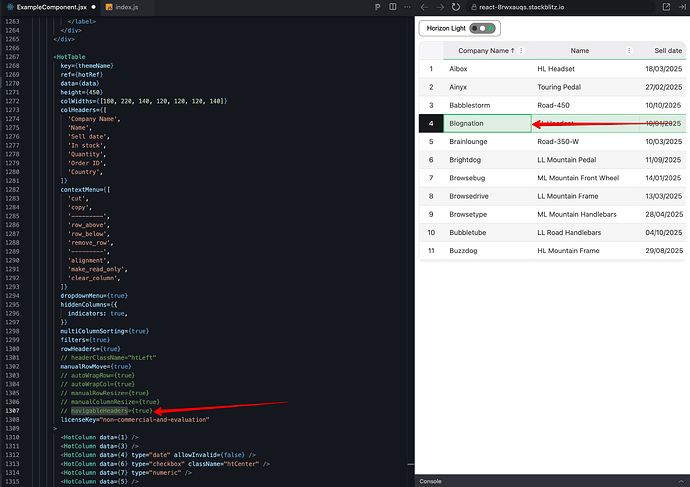The image size is (690, 487).
Task: Click the 11/09/2025 sell date cell
Action: (663, 160)
